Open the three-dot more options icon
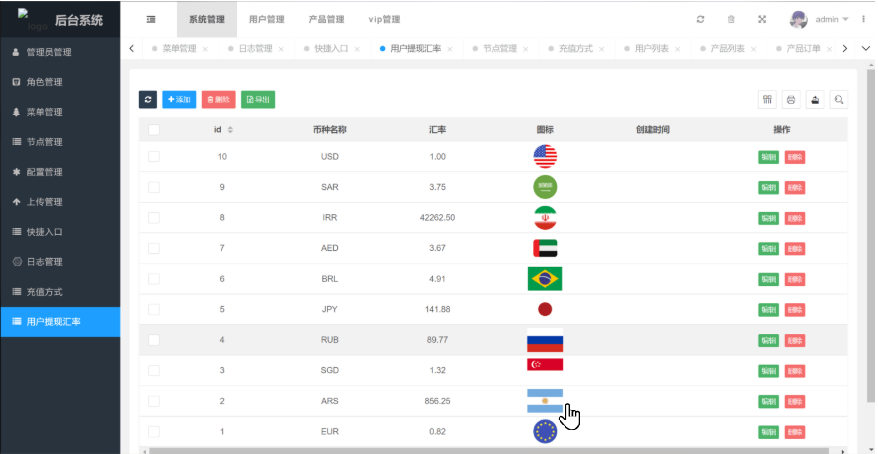878x454 pixels. click(x=863, y=20)
